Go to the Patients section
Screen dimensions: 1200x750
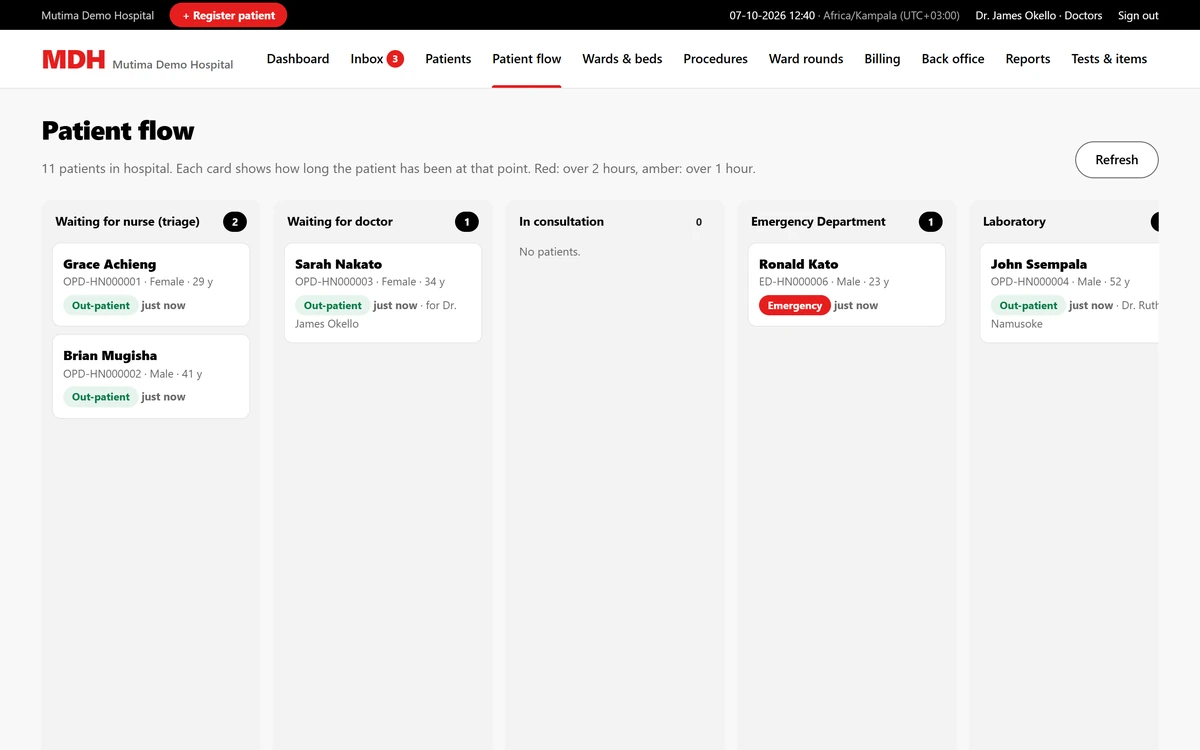[x=448, y=59]
